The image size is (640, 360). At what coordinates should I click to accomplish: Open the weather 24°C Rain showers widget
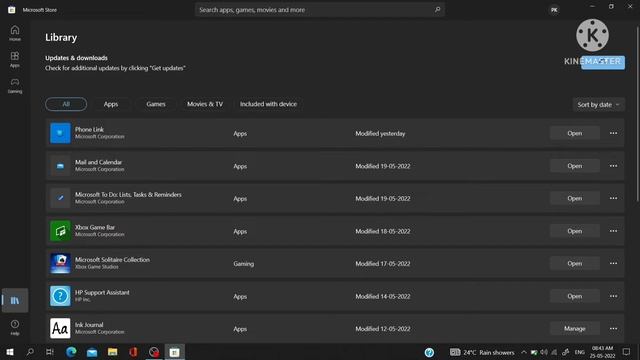click(x=482, y=352)
